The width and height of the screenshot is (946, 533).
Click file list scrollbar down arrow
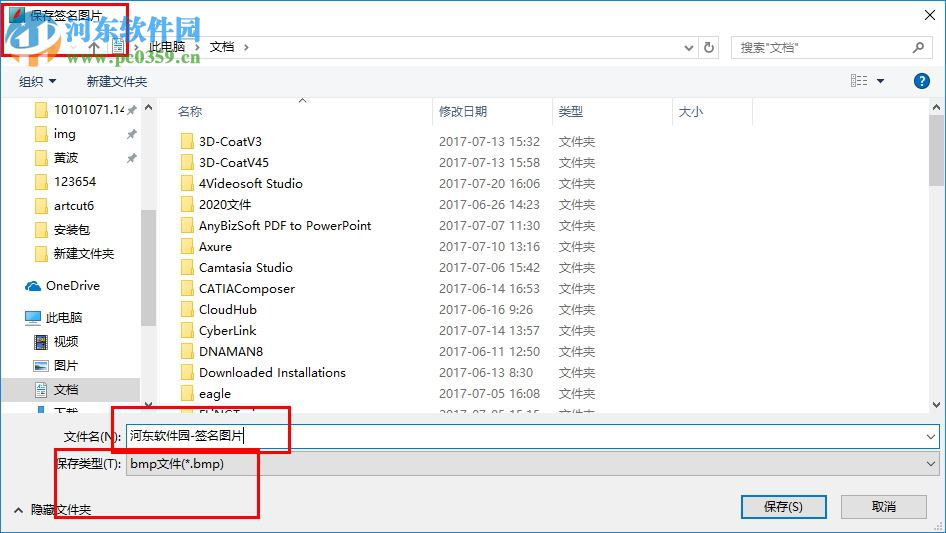pos(936,405)
